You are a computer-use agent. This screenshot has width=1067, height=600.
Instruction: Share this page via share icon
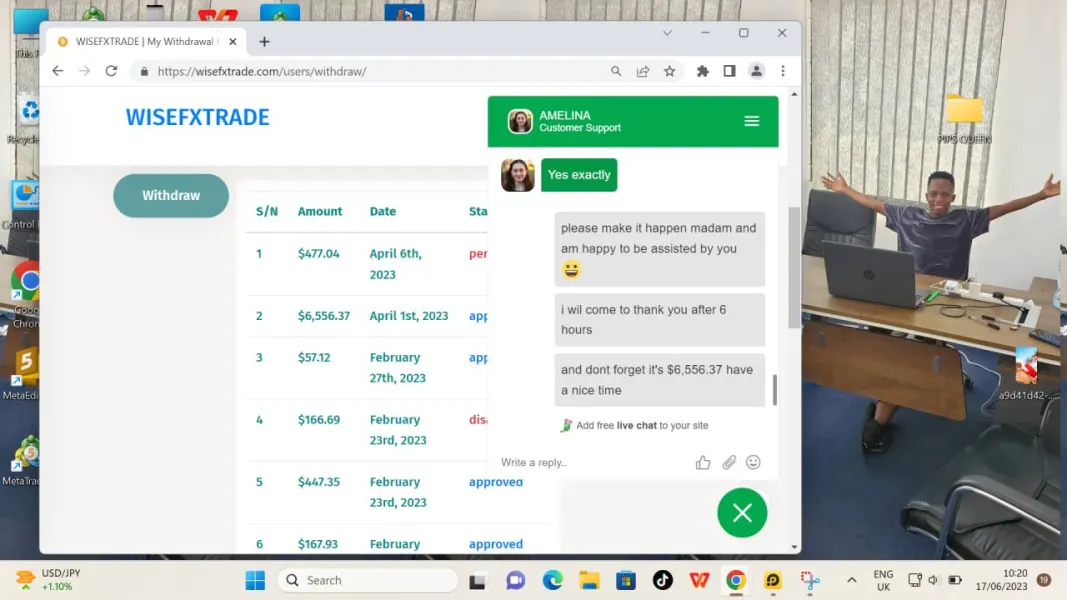pyautogui.click(x=642, y=71)
